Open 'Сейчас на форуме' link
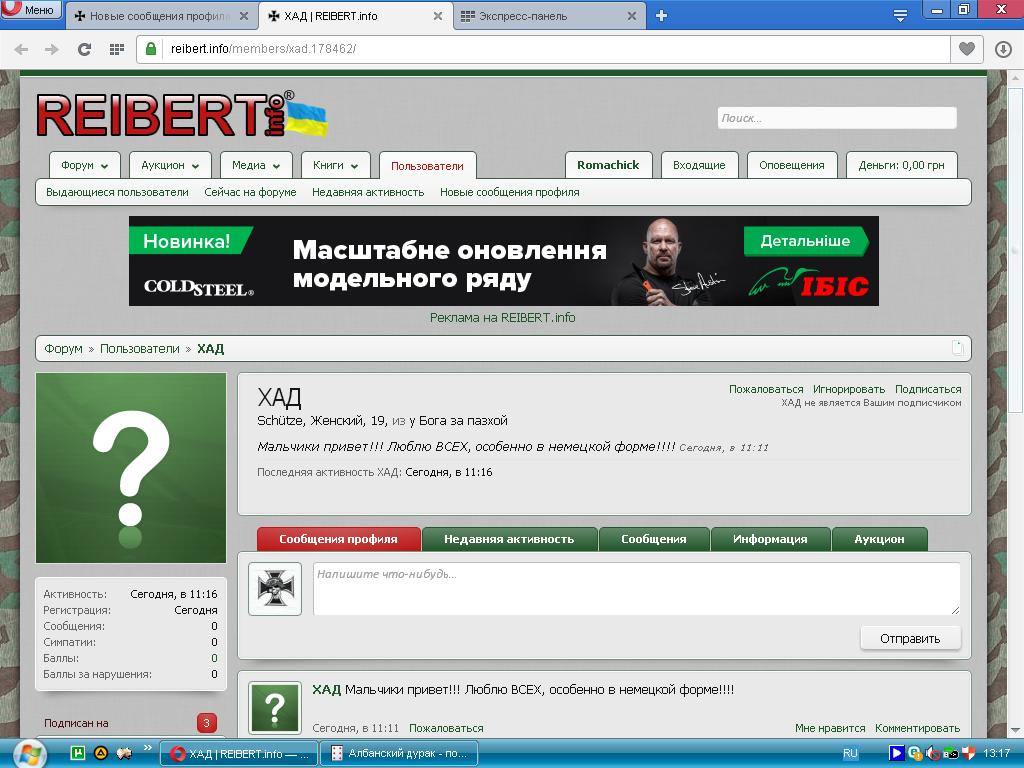Screen dimensions: 1024x768 [250, 192]
